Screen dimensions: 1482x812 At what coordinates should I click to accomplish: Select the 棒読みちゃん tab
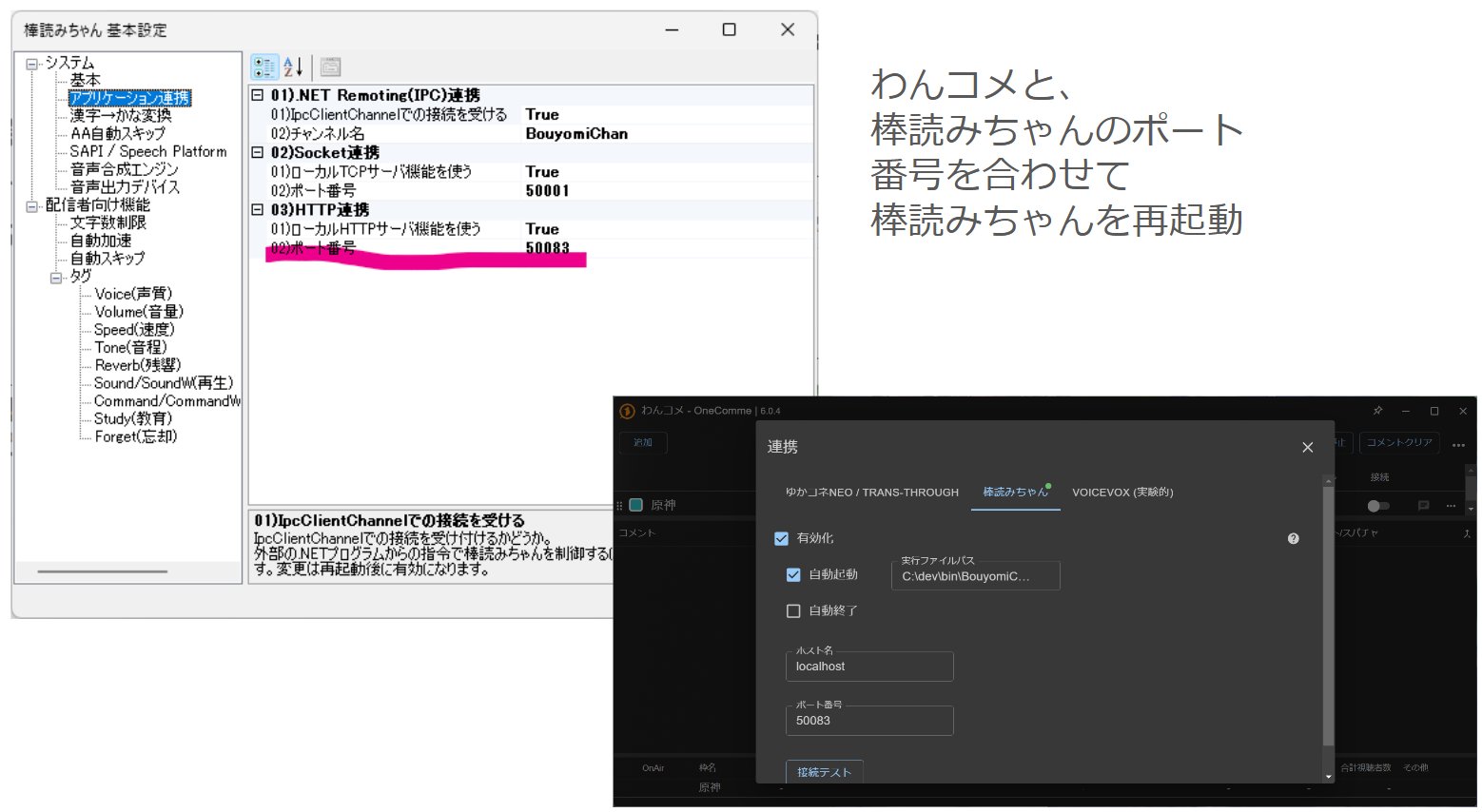(x=1016, y=493)
